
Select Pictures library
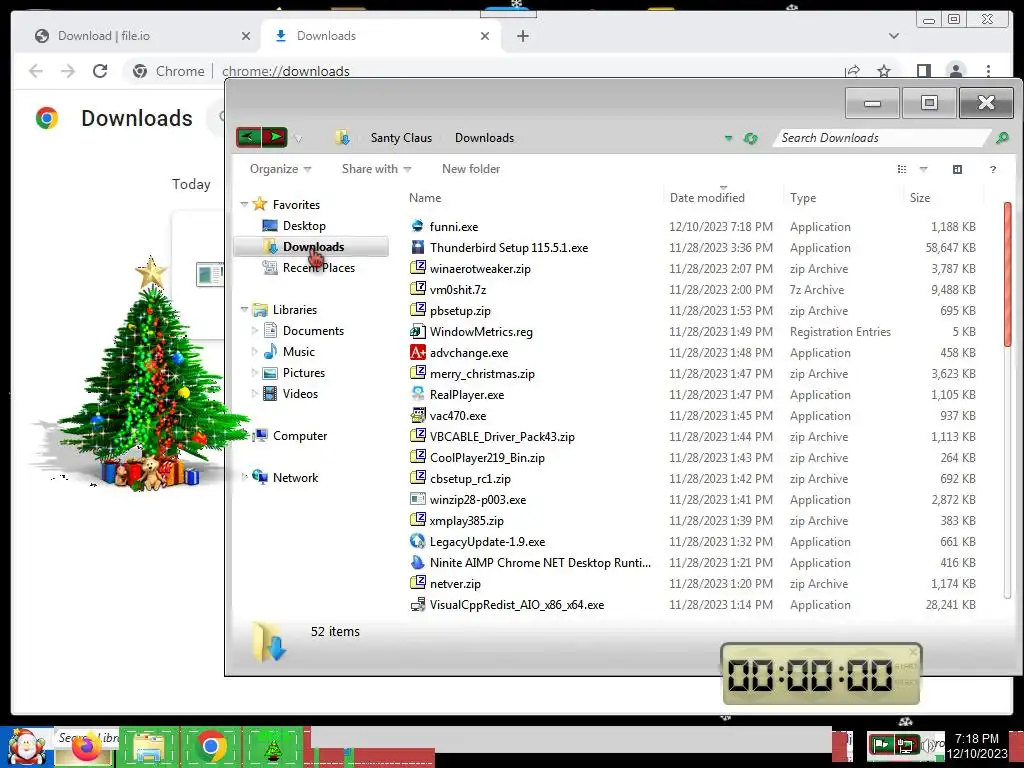coord(304,373)
